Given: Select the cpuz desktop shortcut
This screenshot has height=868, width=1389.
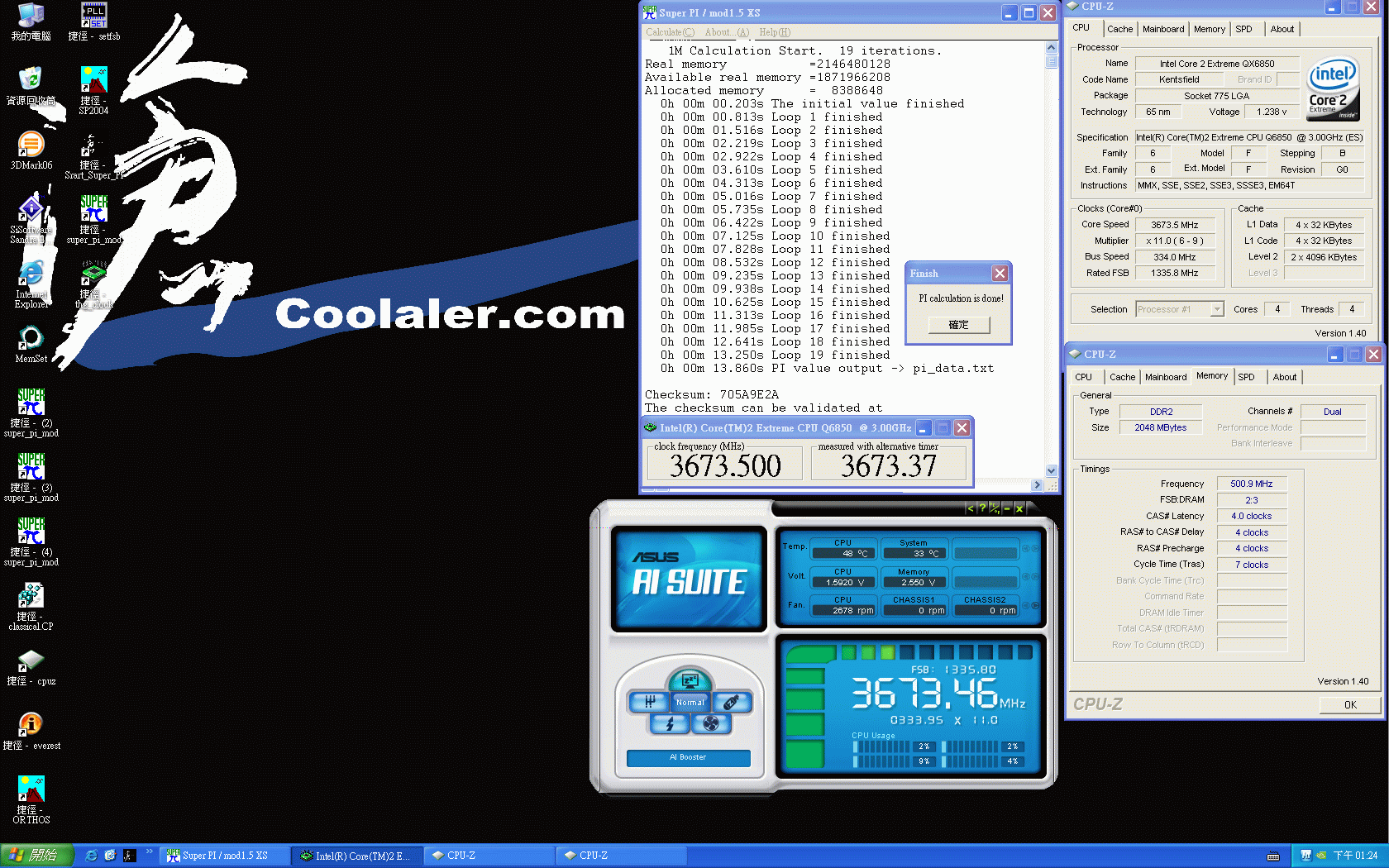Looking at the screenshot, I should 31,666.
